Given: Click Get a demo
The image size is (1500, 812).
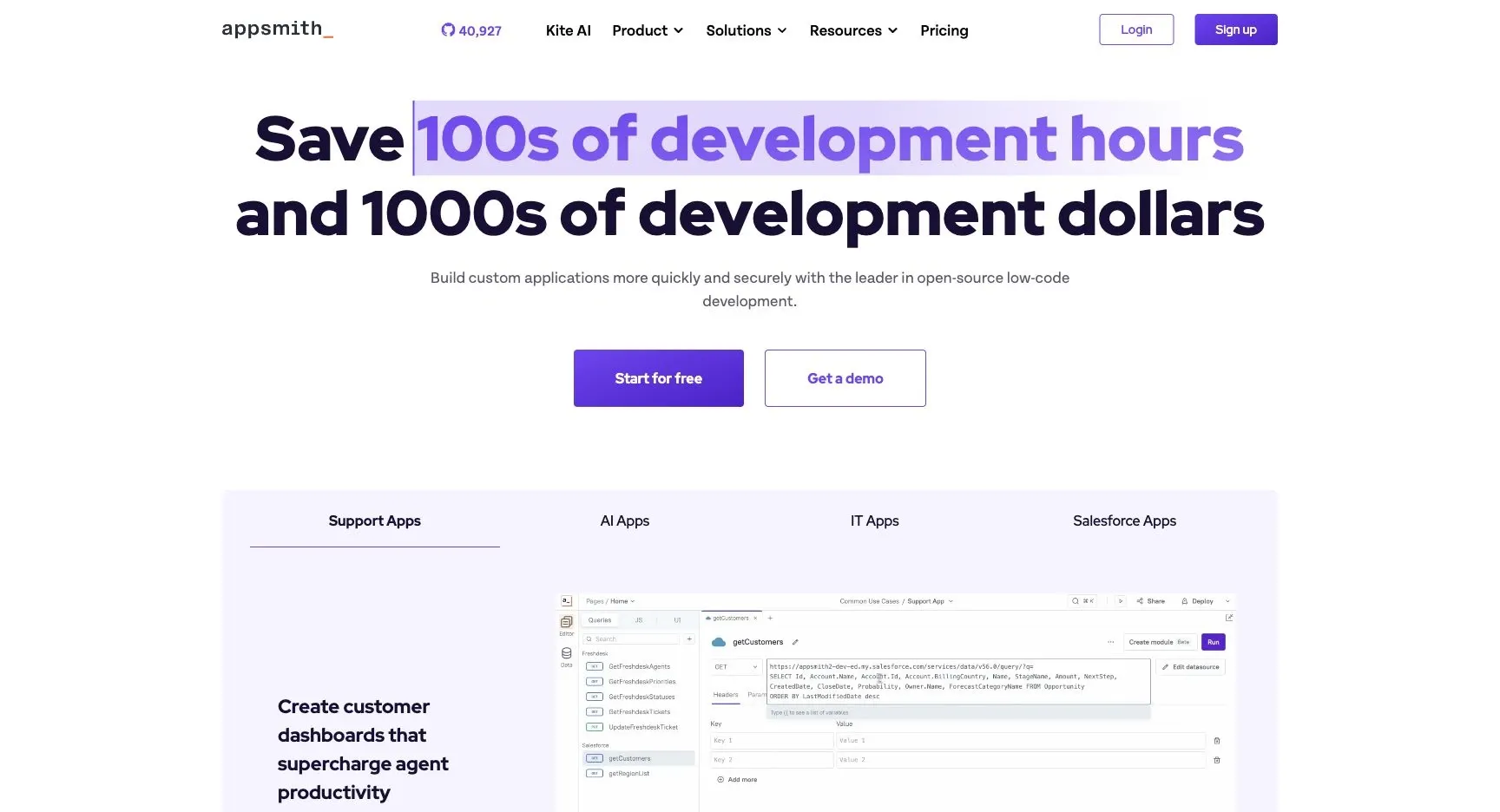Looking at the screenshot, I should coord(845,378).
